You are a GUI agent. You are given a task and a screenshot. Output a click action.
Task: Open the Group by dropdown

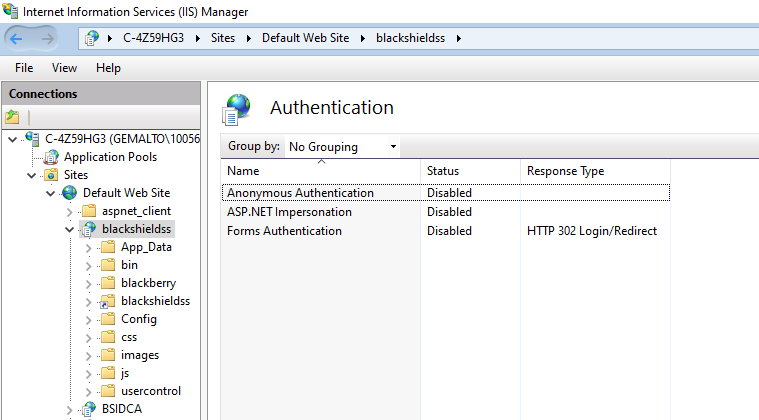394,147
